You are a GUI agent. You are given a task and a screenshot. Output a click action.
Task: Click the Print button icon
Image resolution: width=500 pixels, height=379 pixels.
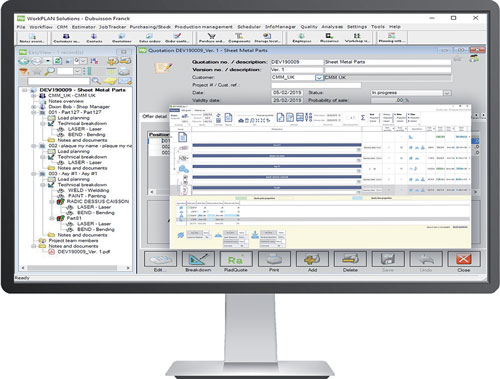(274, 259)
